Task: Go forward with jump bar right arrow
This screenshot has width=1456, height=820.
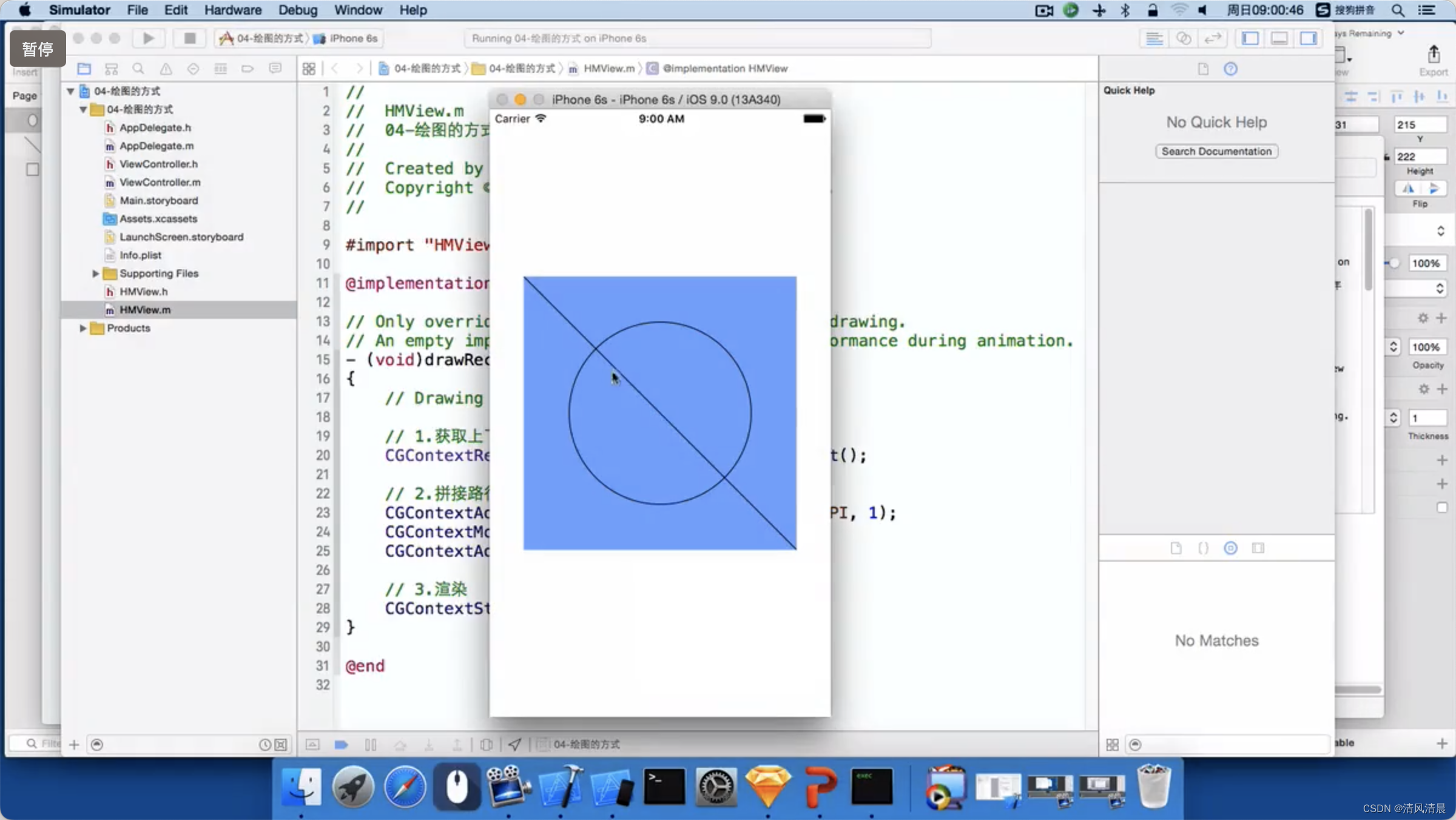Action: 359,69
